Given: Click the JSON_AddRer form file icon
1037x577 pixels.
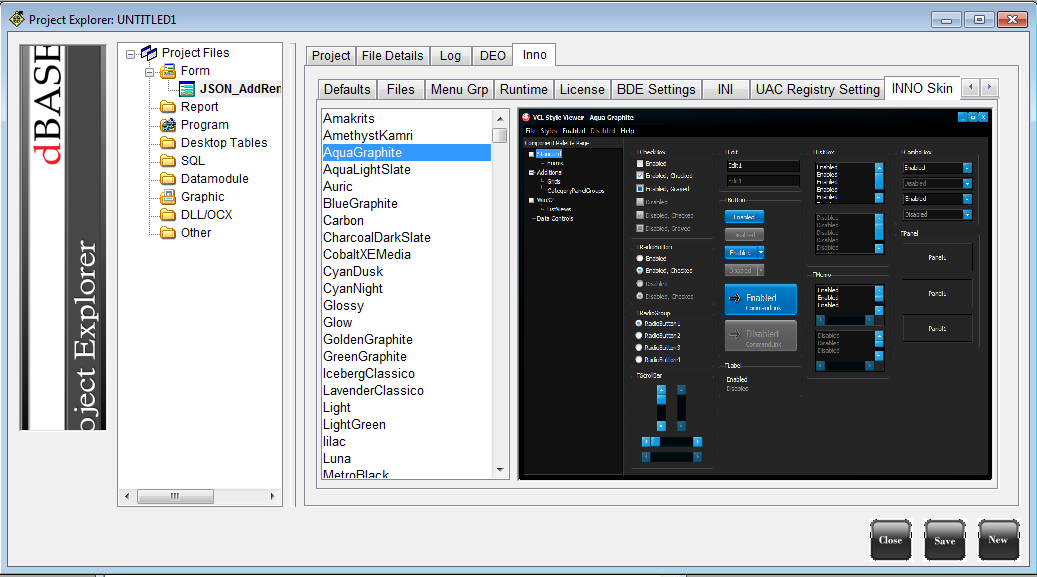Looking at the screenshot, I should point(187,89).
